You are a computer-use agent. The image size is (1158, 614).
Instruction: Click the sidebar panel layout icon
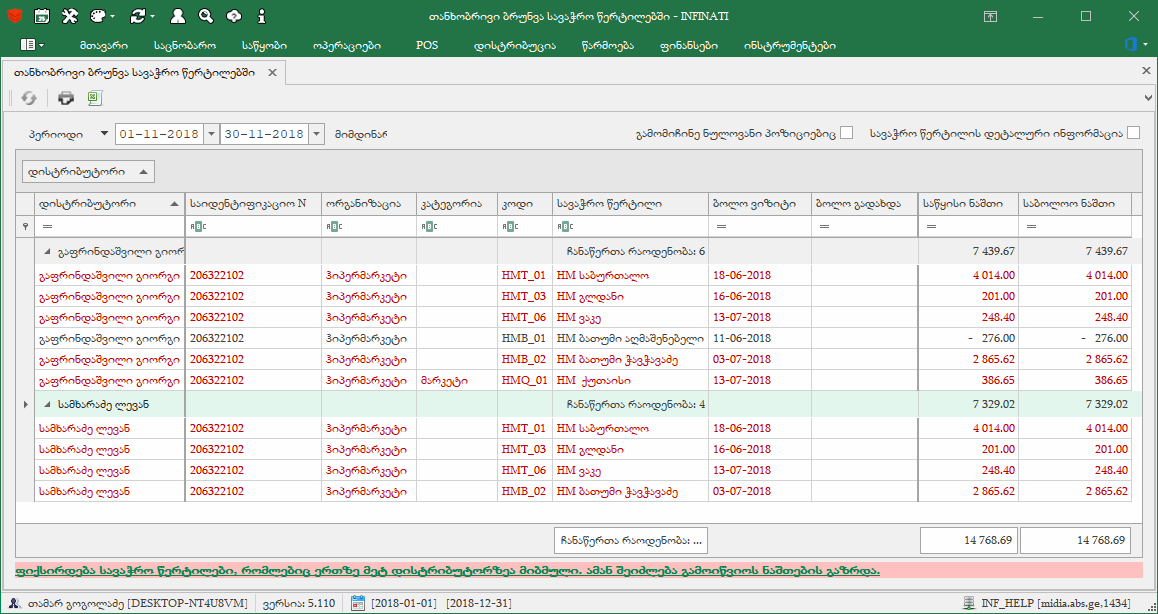(x=27, y=45)
